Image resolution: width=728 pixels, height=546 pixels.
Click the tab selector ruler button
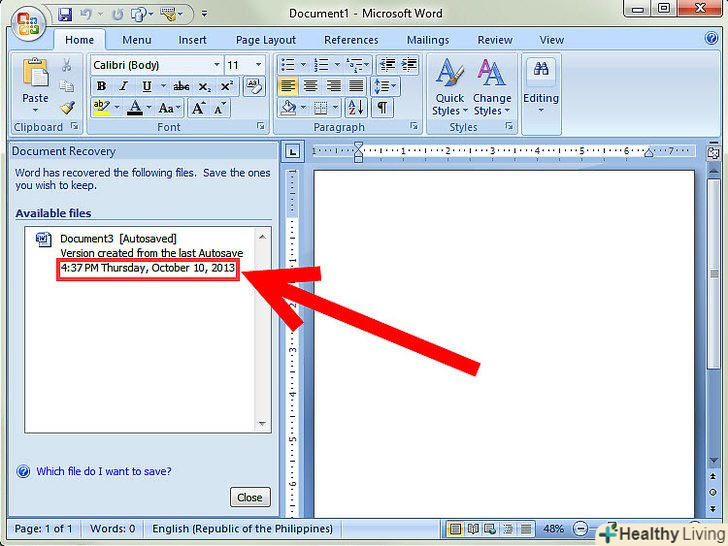pos(292,152)
